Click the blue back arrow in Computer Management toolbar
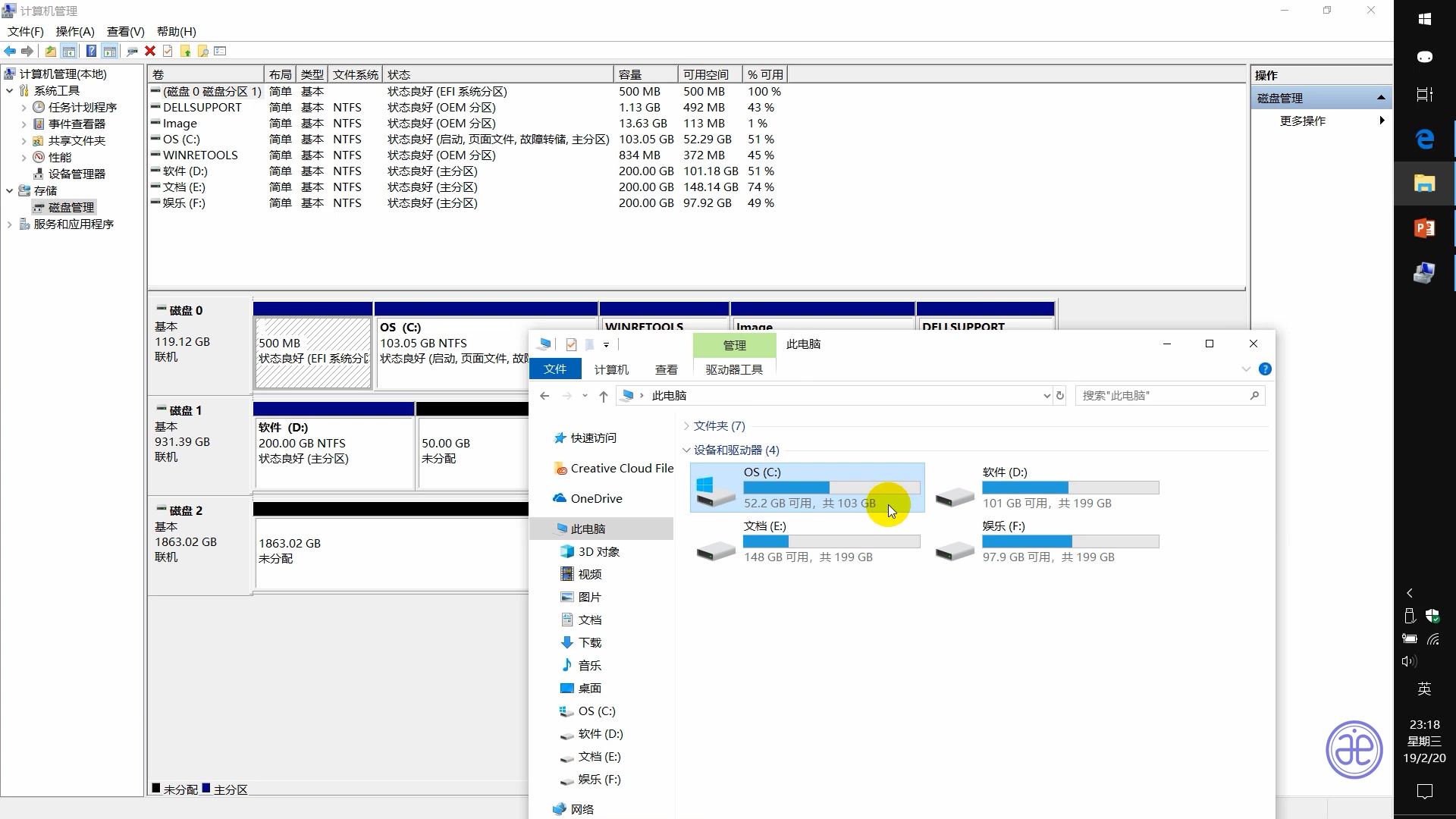This screenshot has width=1456, height=819. [10, 51]
